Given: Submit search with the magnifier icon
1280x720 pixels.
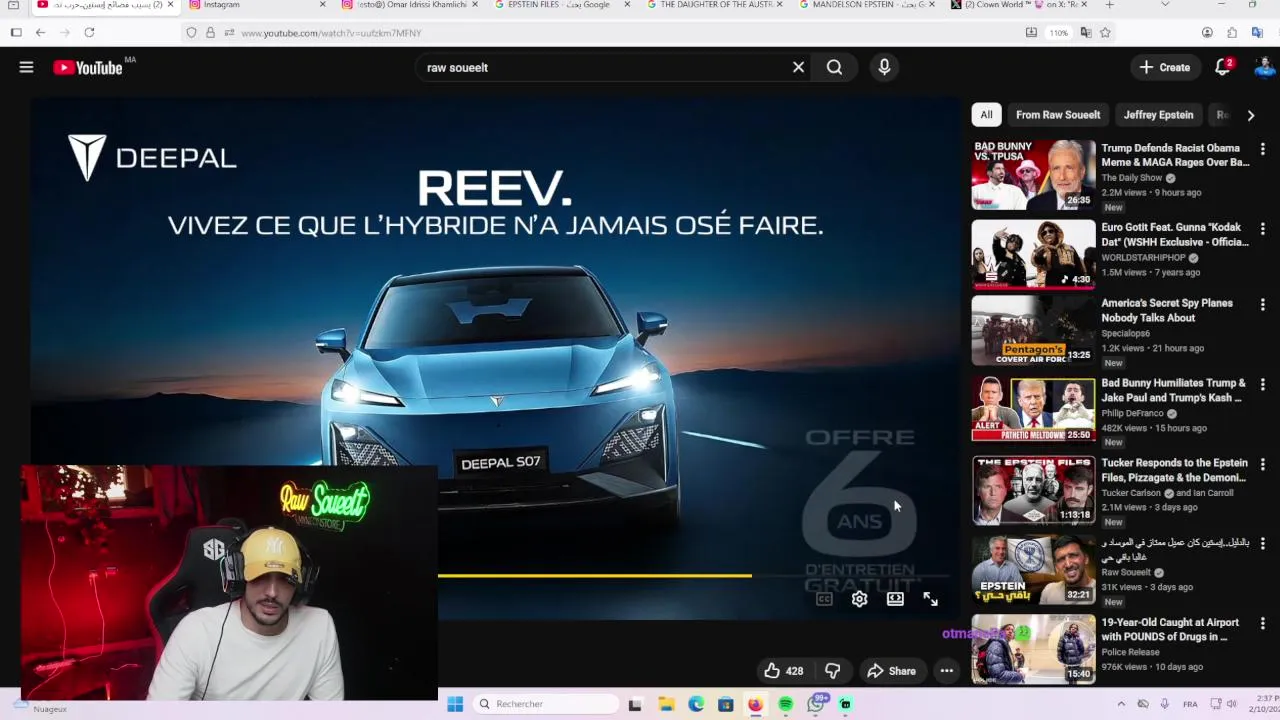Looking at the screenshot, I should (834, 67).
